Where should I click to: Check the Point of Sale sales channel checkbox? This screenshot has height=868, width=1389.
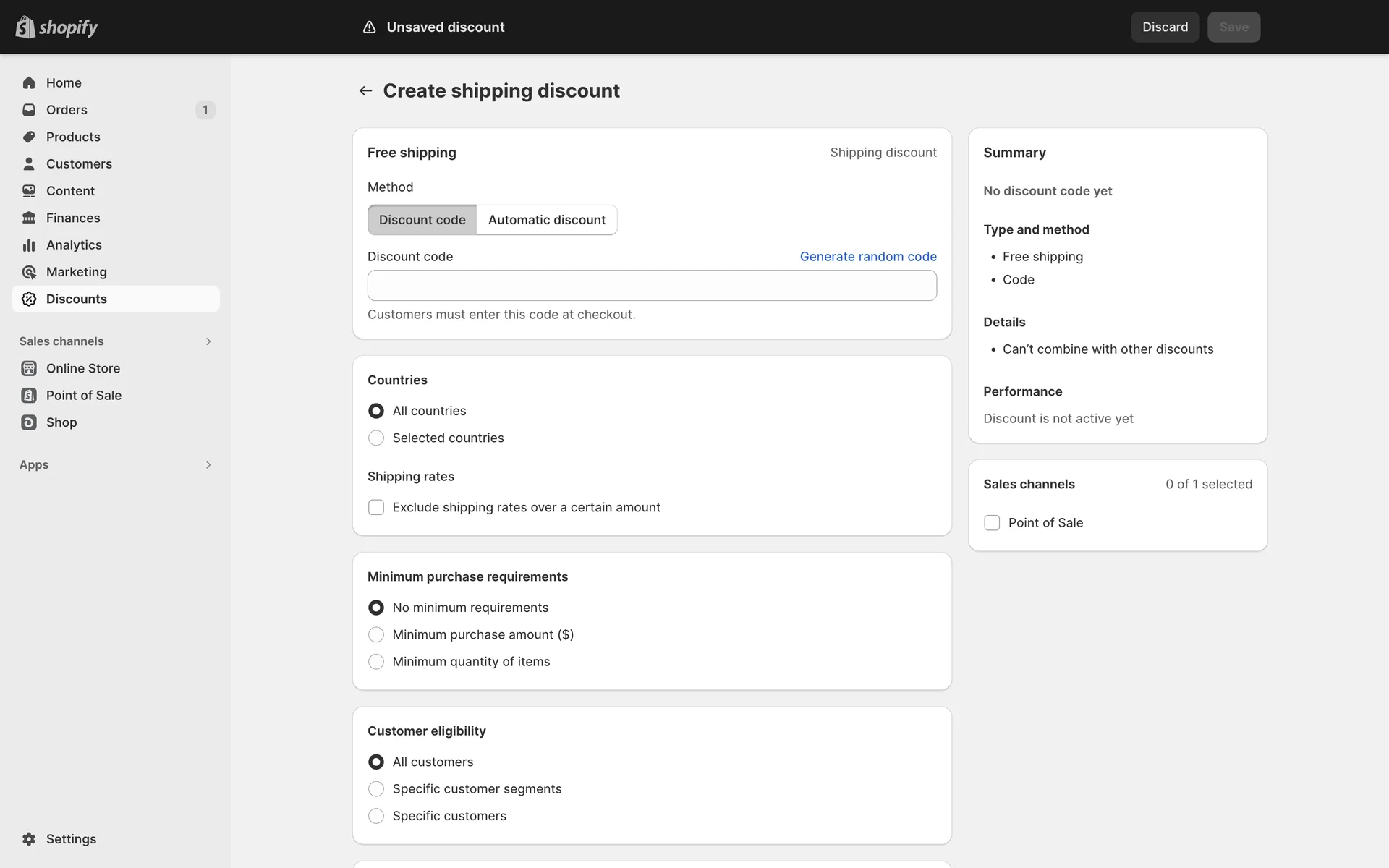point(992,522)
